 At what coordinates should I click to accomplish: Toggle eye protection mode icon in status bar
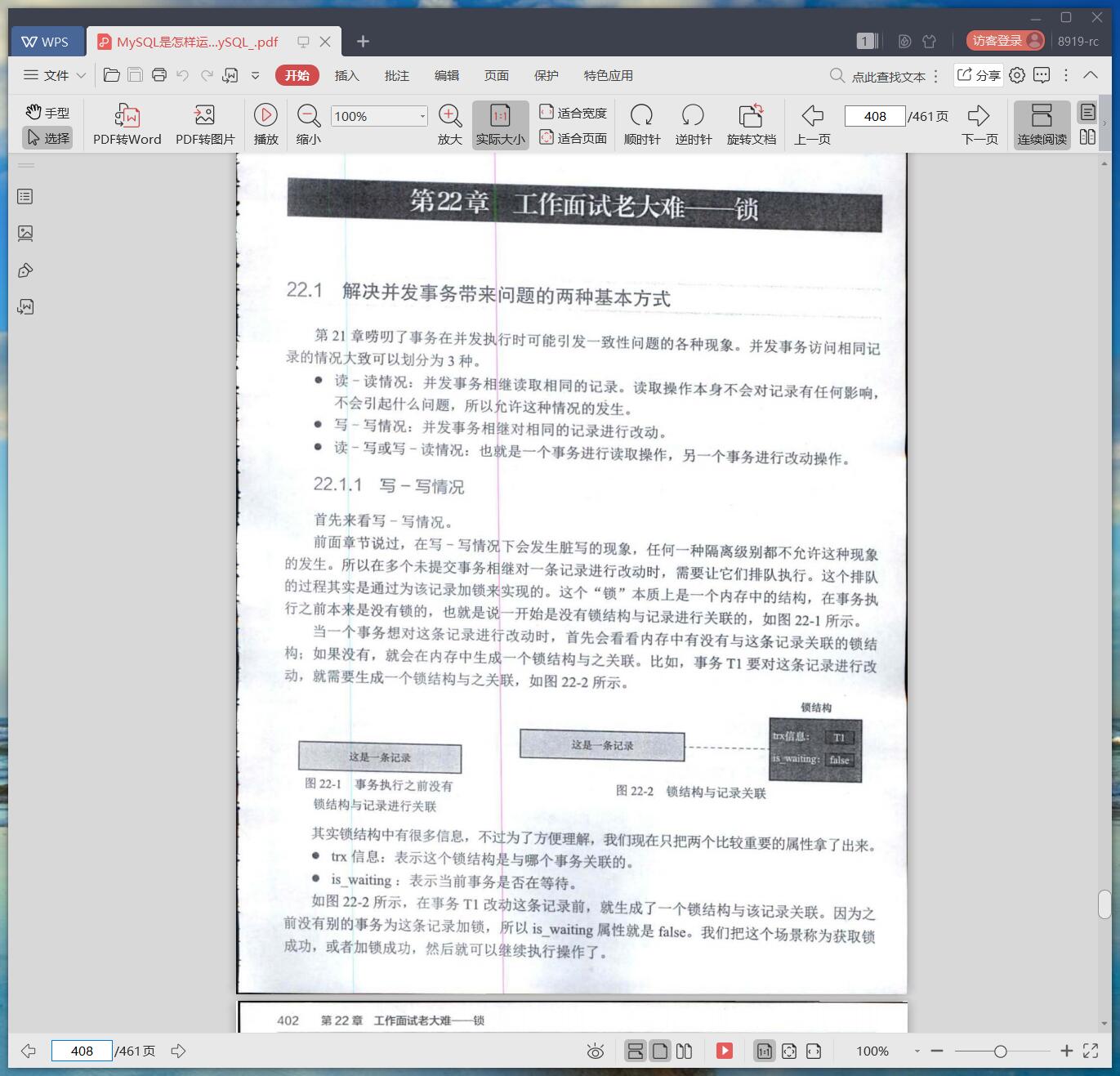tap(596, 1051)
